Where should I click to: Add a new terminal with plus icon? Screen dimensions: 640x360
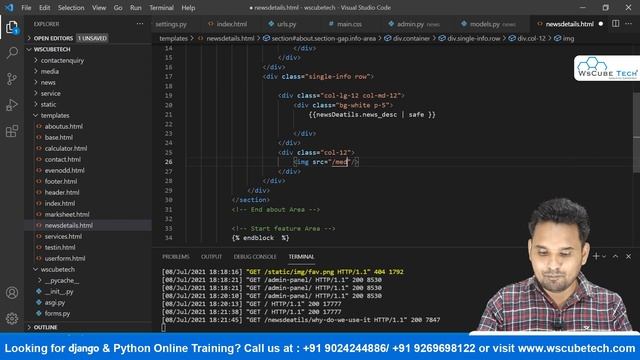click(596, 256)
